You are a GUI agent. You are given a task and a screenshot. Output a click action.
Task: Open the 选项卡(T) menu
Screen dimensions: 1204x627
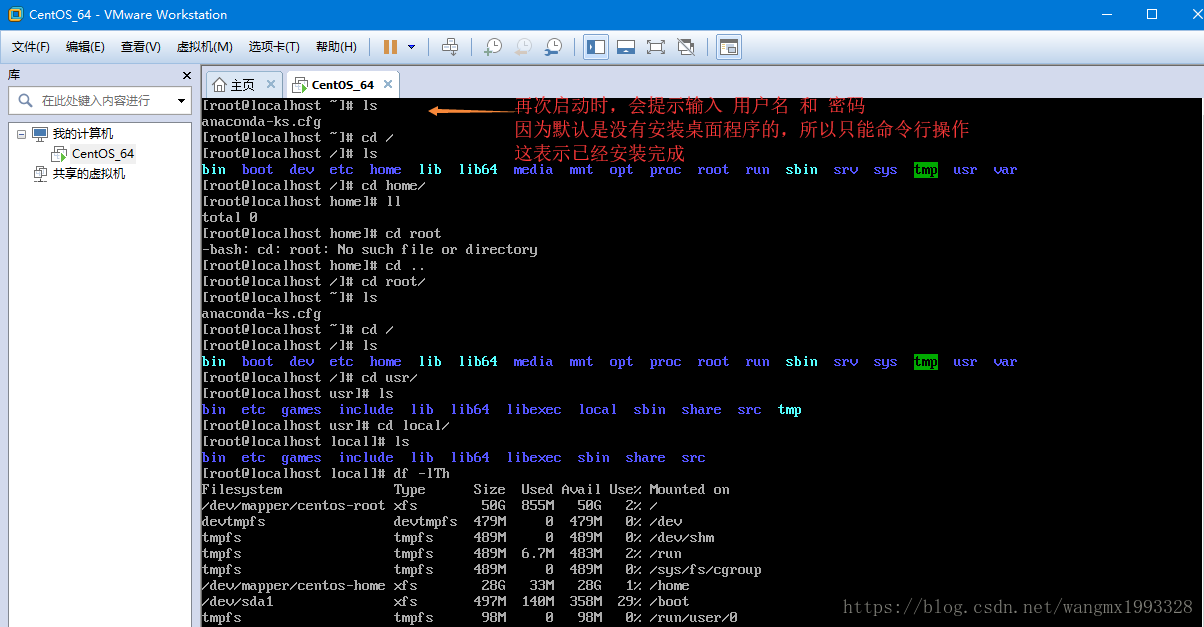[274, 47]
